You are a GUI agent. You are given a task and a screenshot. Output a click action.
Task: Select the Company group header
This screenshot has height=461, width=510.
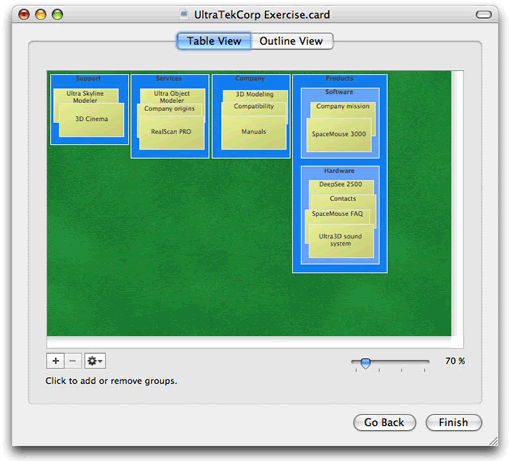pos(250,78)
